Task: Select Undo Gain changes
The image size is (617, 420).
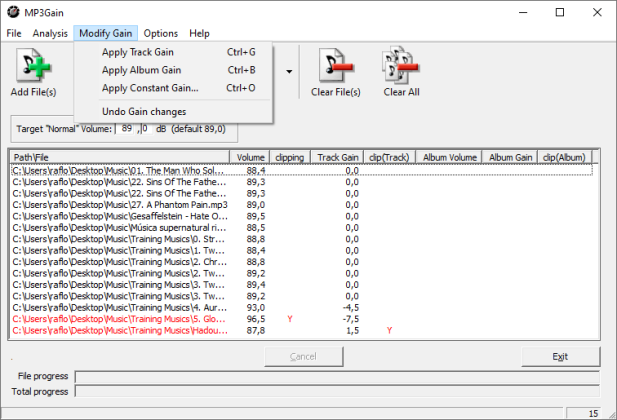Action: click(x=173, y=112)
